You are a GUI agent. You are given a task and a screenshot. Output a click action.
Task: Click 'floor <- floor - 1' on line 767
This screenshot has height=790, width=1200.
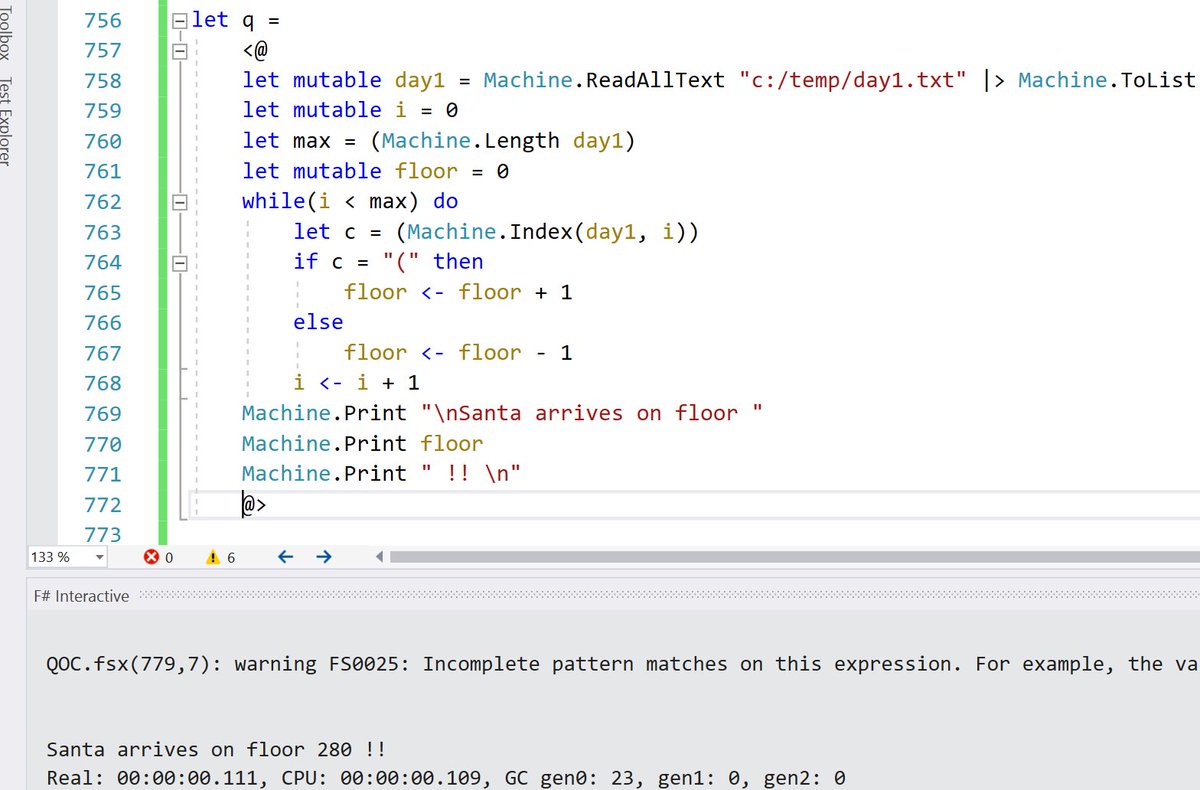(x=458, y=353)
